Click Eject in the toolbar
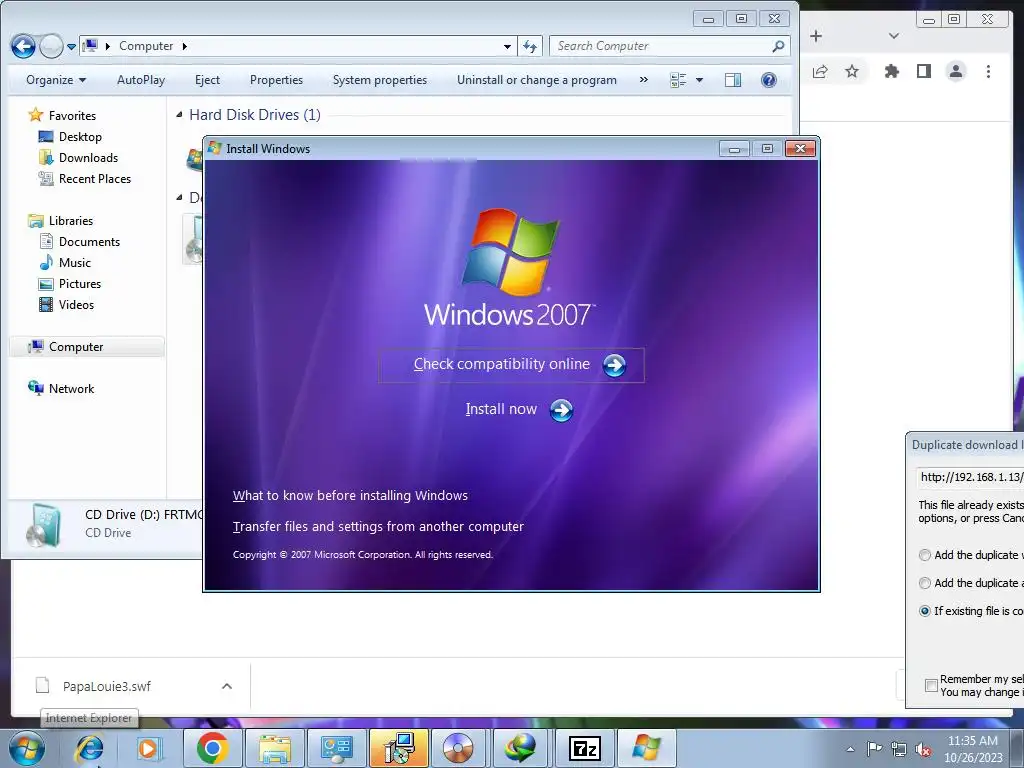The width and height of the screenshot is (1024, 768). point(207,80)
